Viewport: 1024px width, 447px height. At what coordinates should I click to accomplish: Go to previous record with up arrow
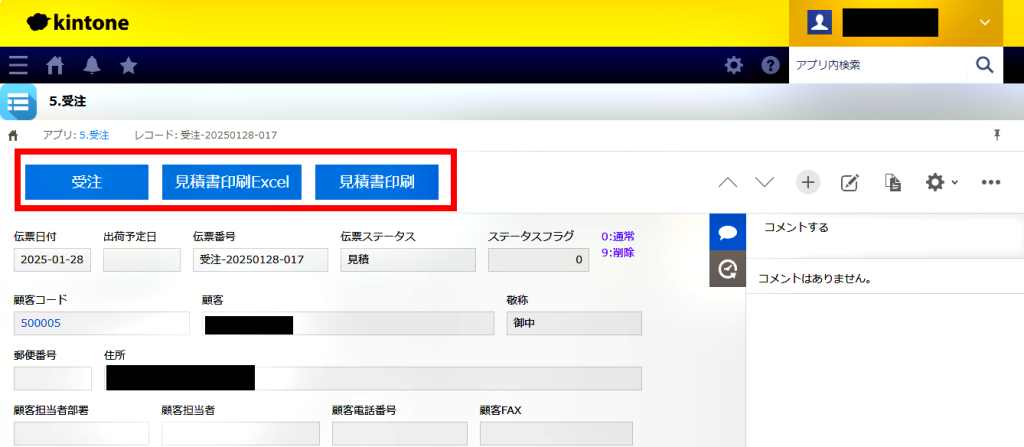coord(728,182)
